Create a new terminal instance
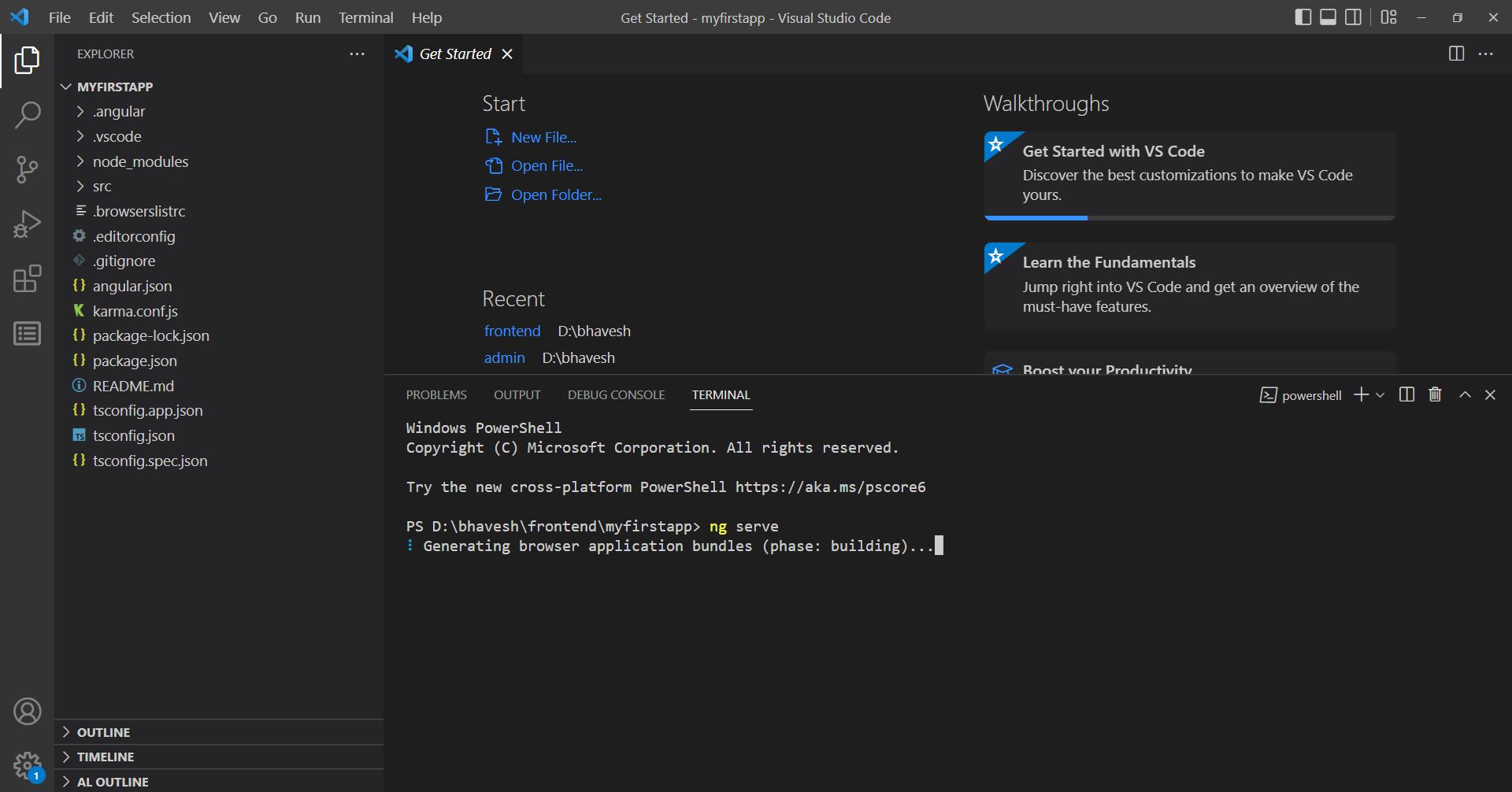This screenshot has width=1512, height=792. 1361,394
